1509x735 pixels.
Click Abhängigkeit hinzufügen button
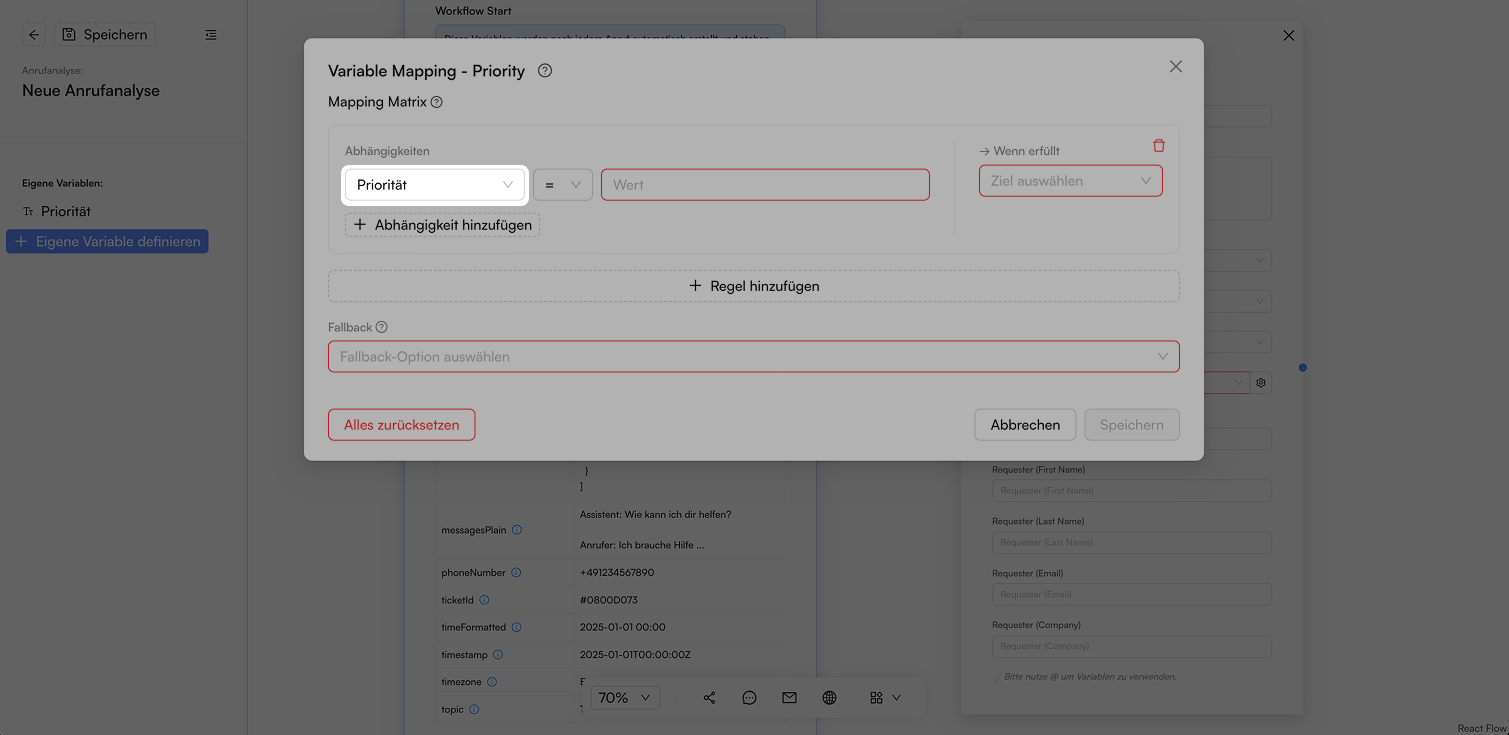(443, 225)
